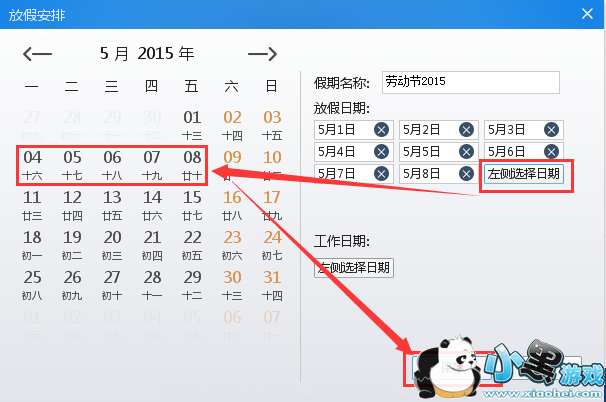The image size is (606, 402).
Task: Select May 24 on the calendar
Action: pos(272,245)
